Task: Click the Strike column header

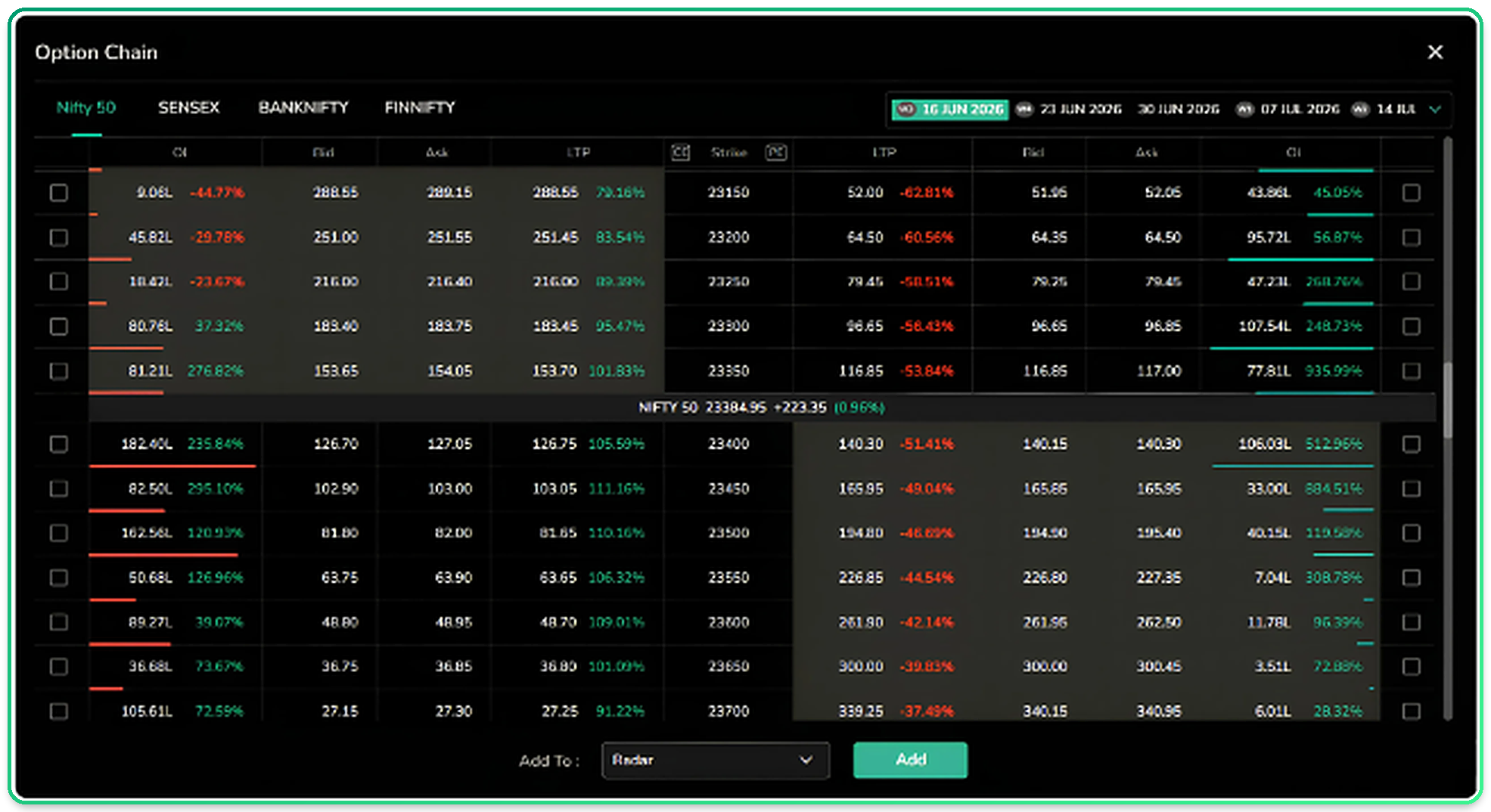Action: pos(728,153)
